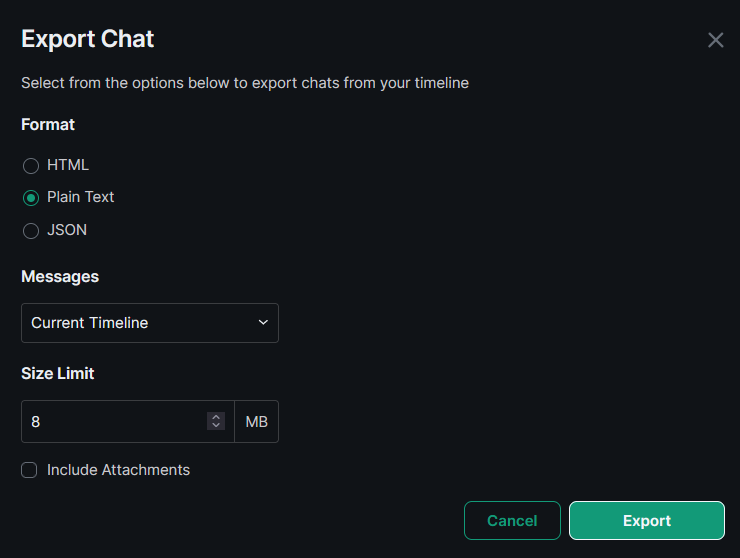
Task: Click the "JSON" option label
Action: tap(67, 229)
